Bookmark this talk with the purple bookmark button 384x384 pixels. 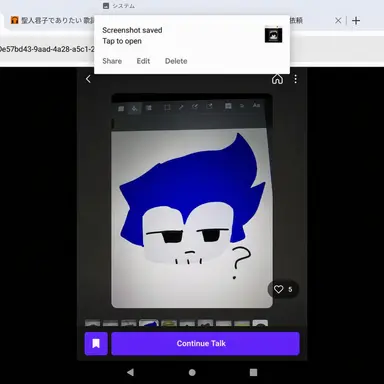coord(96,344)
